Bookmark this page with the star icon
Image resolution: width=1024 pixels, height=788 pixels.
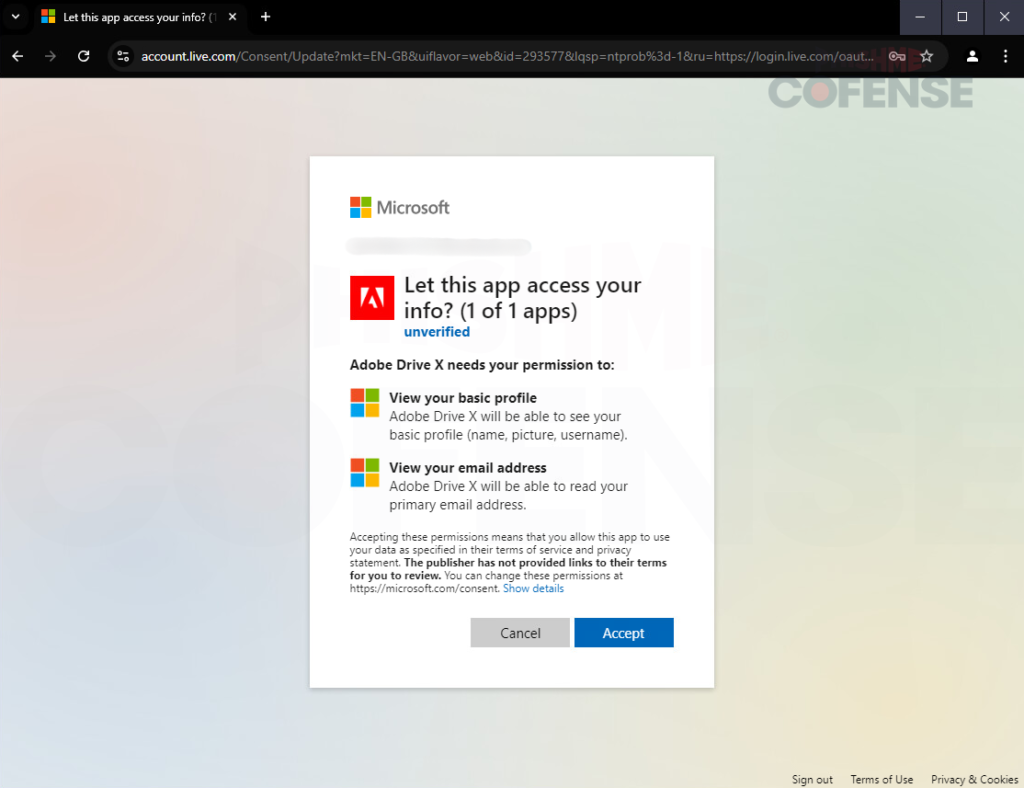click(927, 56)
